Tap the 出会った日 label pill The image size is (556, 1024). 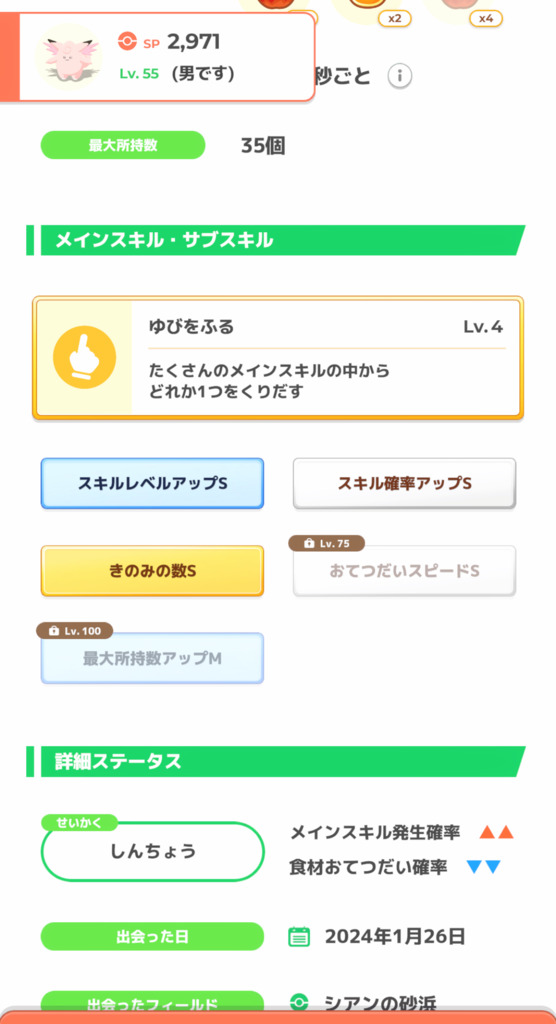pos(152,936)
